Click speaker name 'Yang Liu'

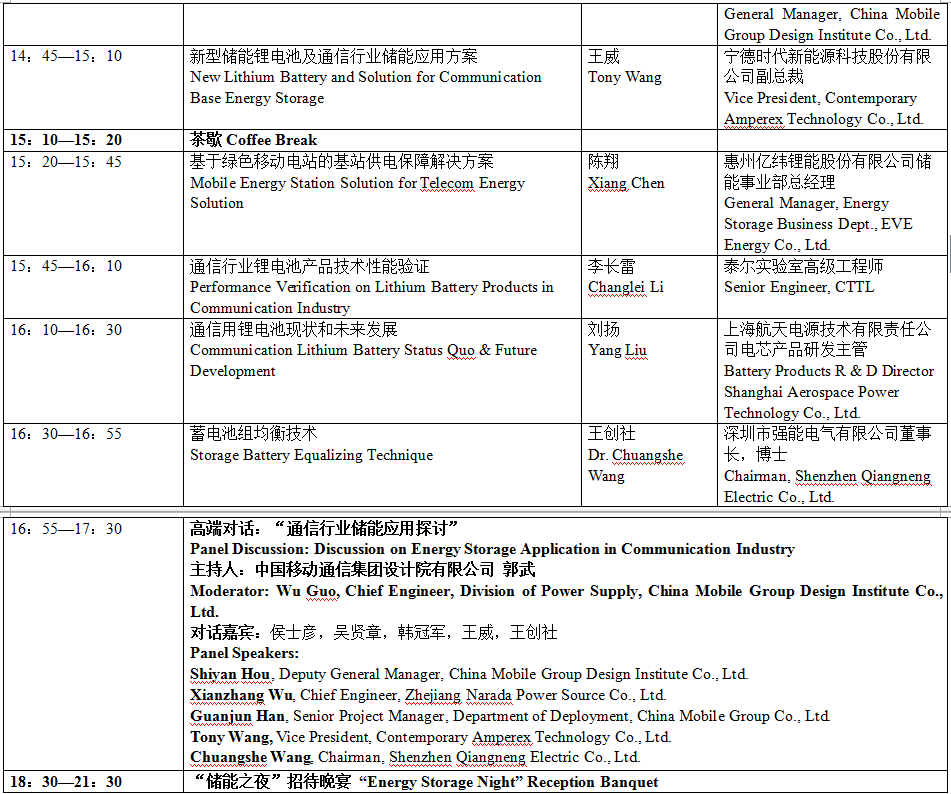[617, 350]
